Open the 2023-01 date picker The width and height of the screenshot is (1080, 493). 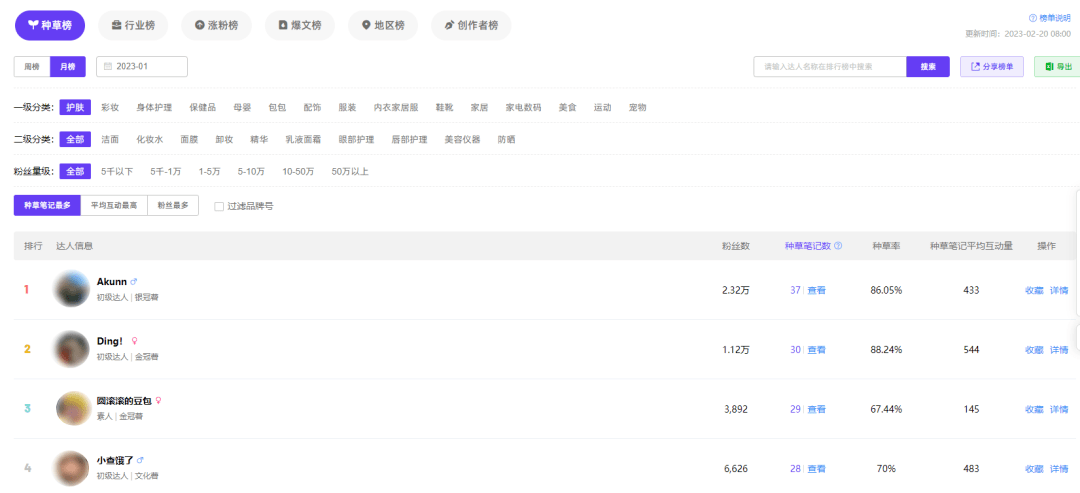click(142, 67)
